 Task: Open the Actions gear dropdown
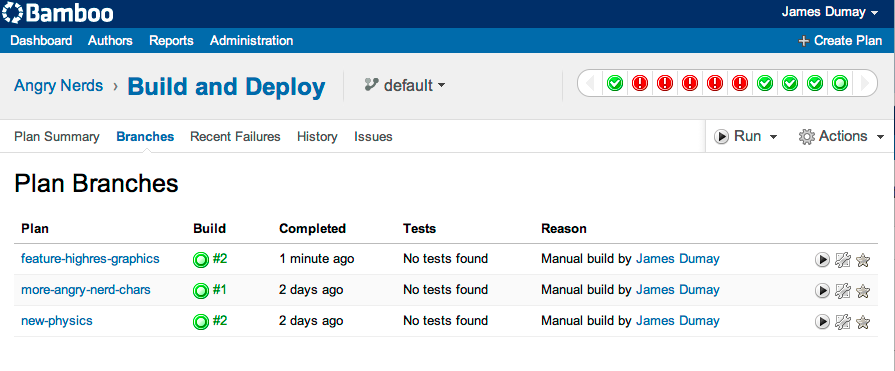841,136
